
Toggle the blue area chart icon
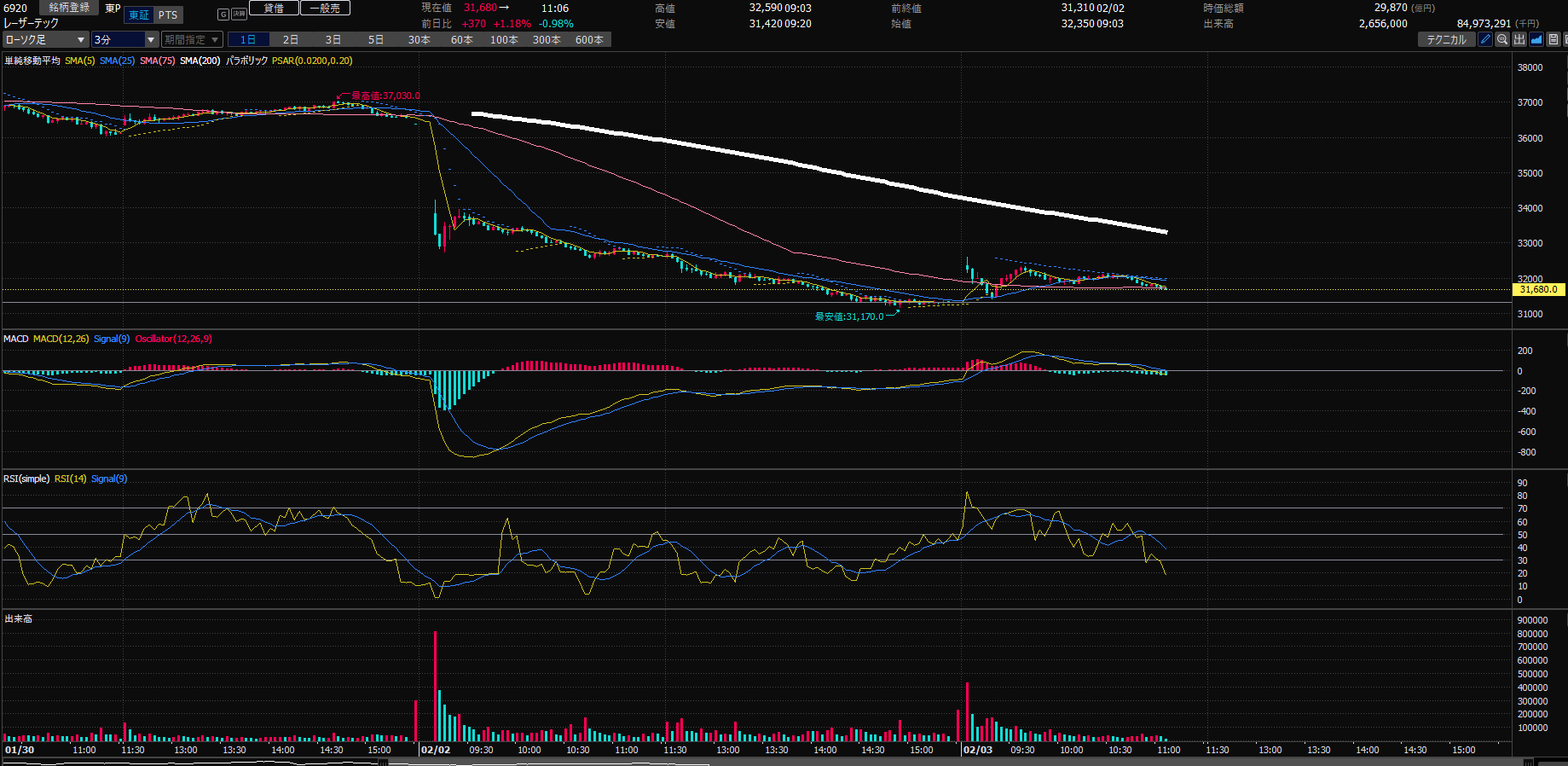coord(1536,39)
